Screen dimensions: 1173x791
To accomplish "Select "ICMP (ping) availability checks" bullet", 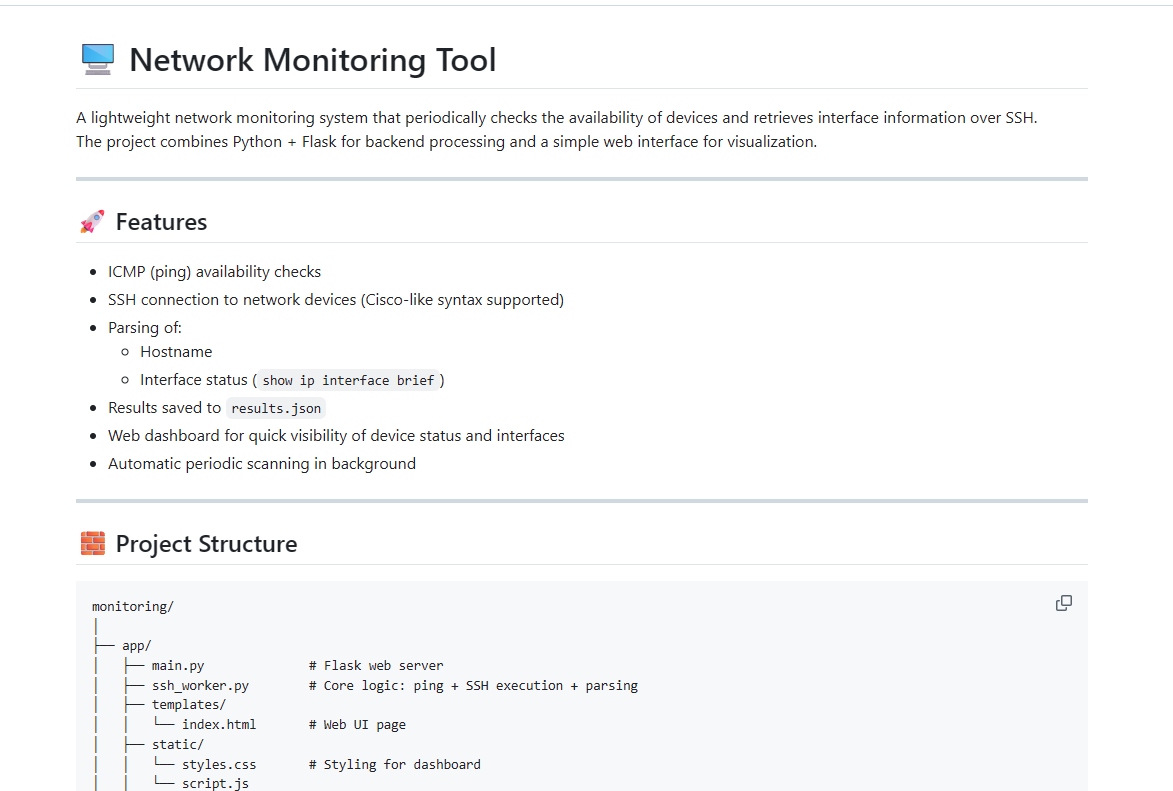I will coord(215,272).
